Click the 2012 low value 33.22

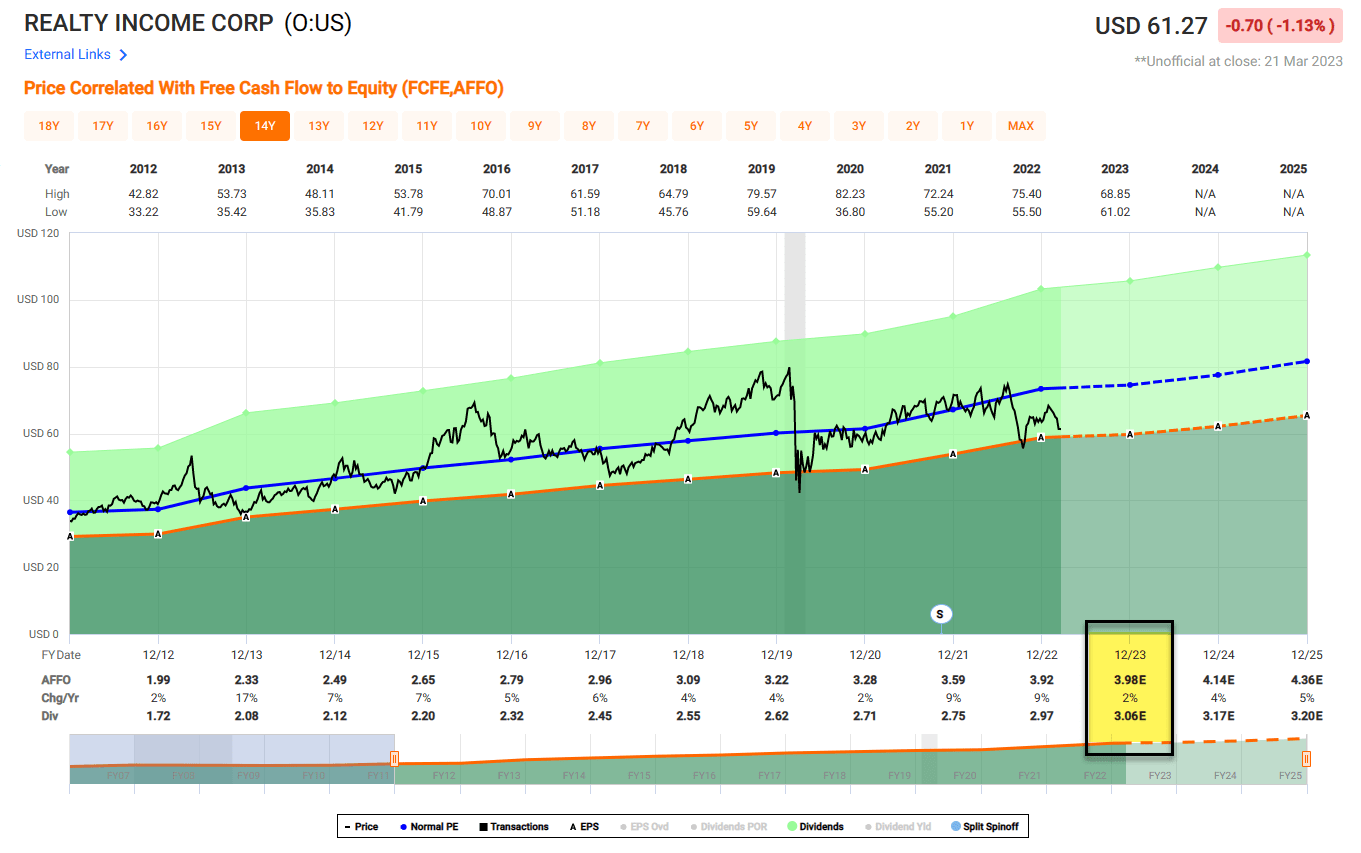tap(143, 212)
